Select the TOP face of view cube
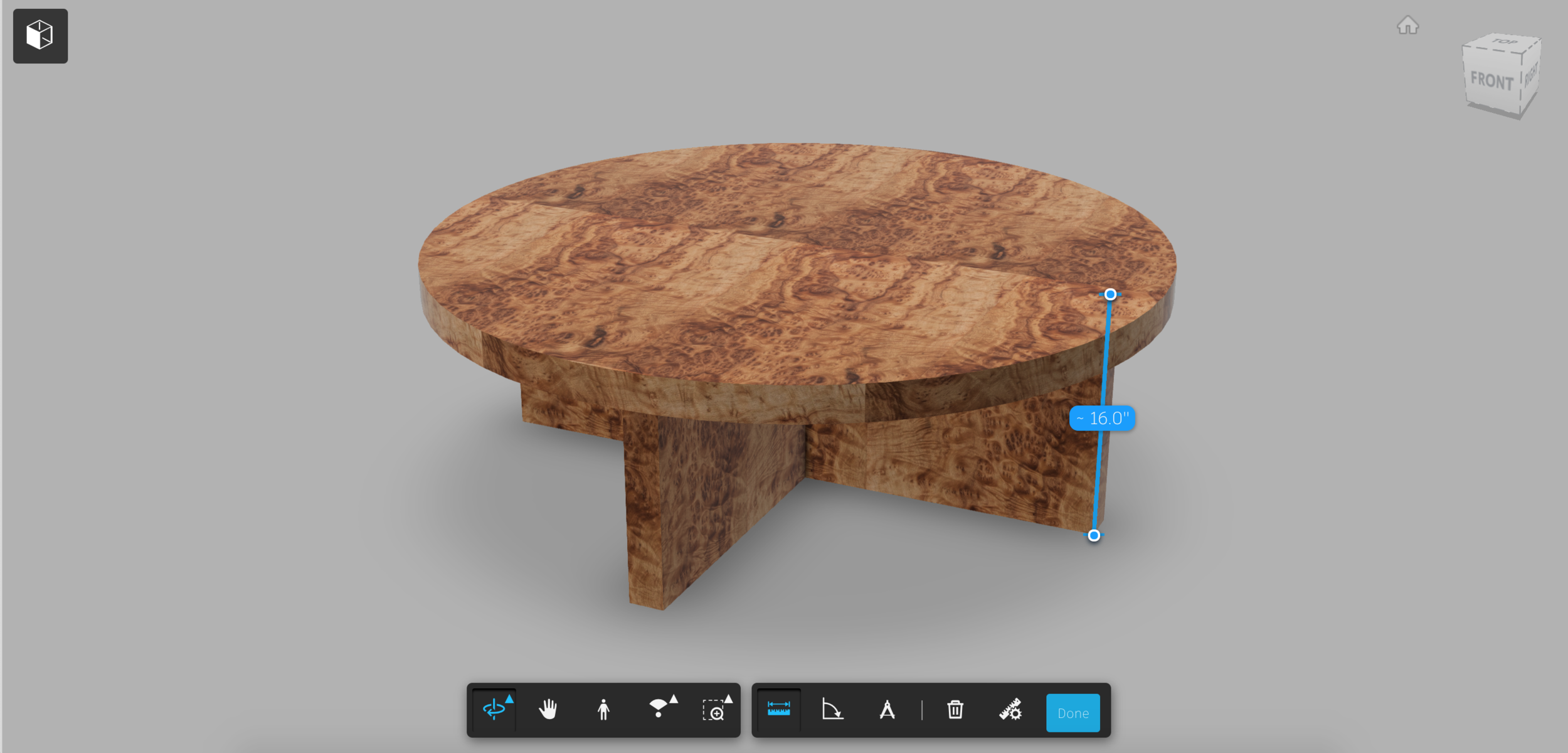Image resolution: width=1568 pixels, height=753 pixels. point(1503,42)
